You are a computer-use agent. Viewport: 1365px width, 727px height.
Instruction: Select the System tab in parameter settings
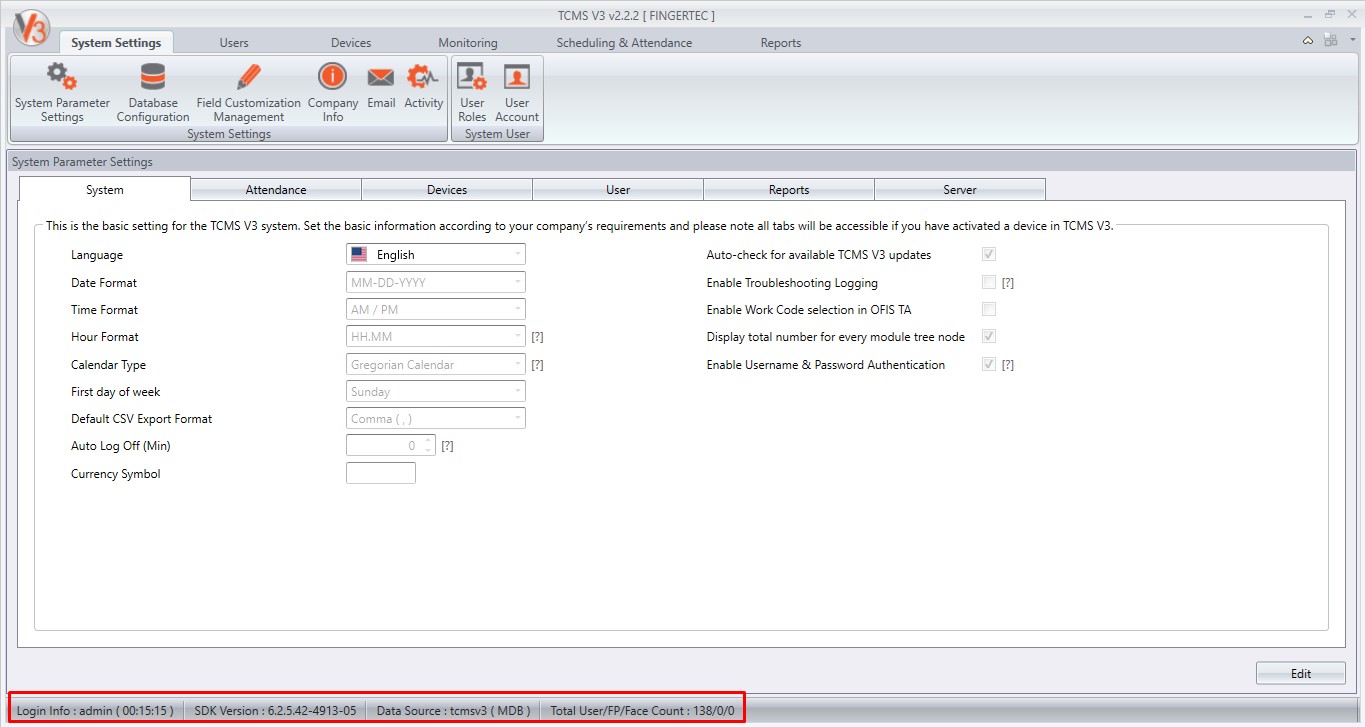(x=105, y=189)
